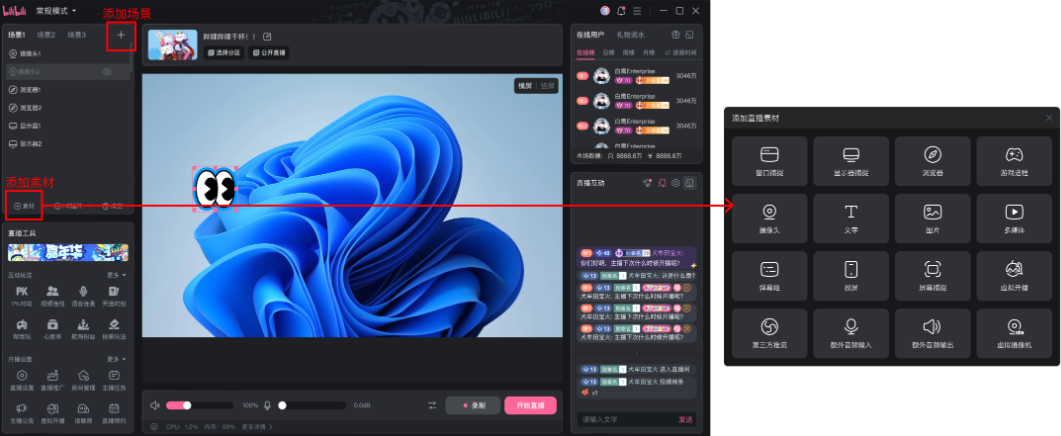Open the 常规模式 mode dropdown
This screenshot has height=436, width=1061.
click(56, 10)
